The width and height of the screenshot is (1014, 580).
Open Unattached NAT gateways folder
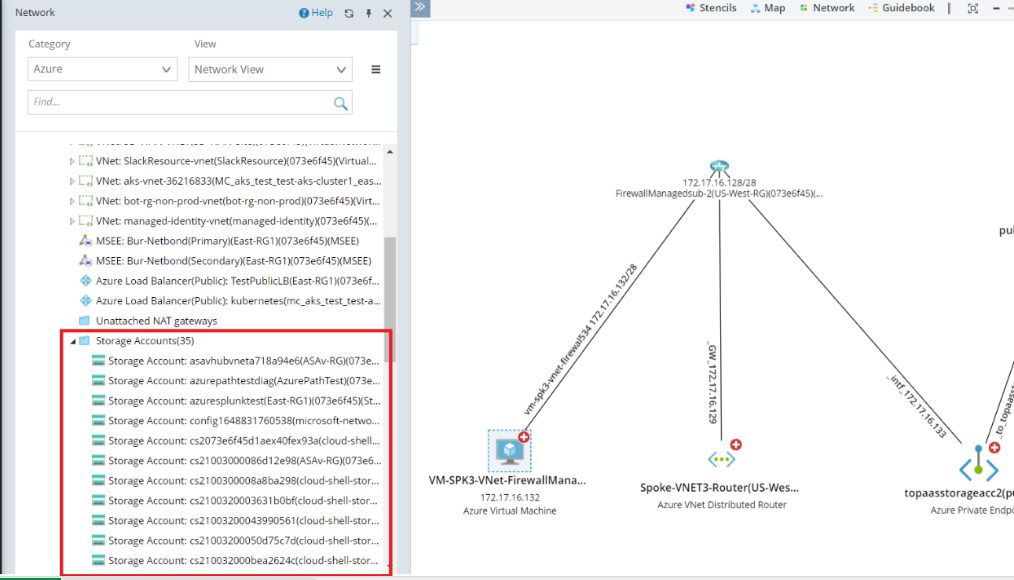tap(156, 321)
